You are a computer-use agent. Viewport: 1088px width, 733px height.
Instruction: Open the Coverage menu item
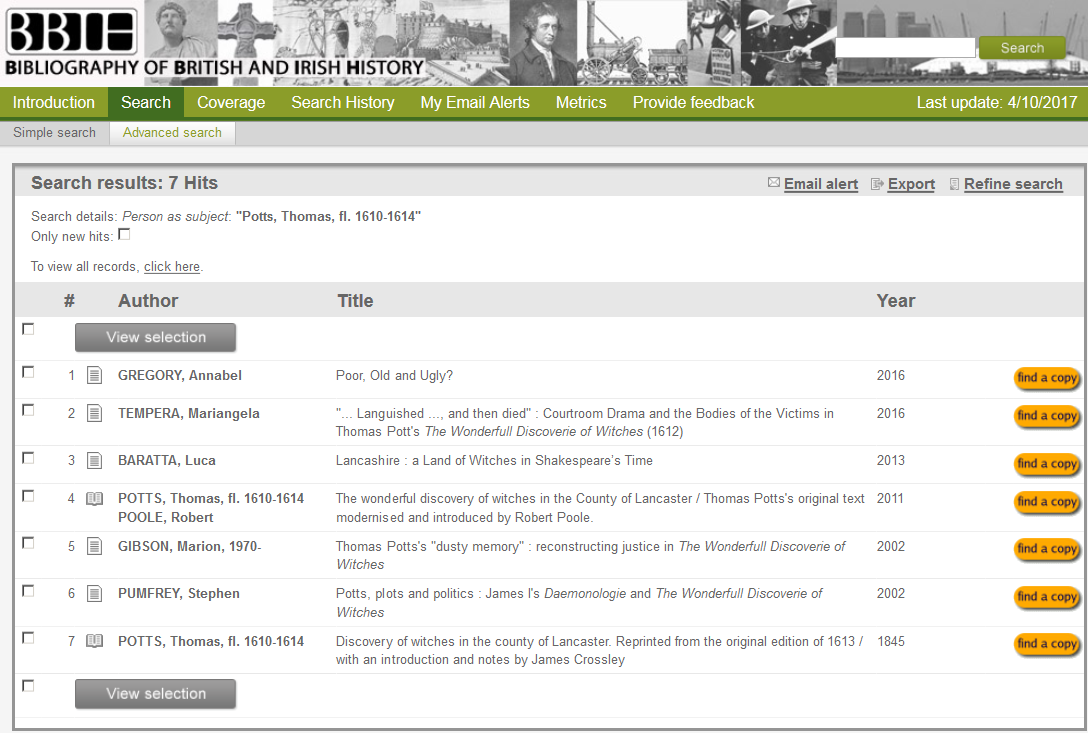(x=231, y=102)
